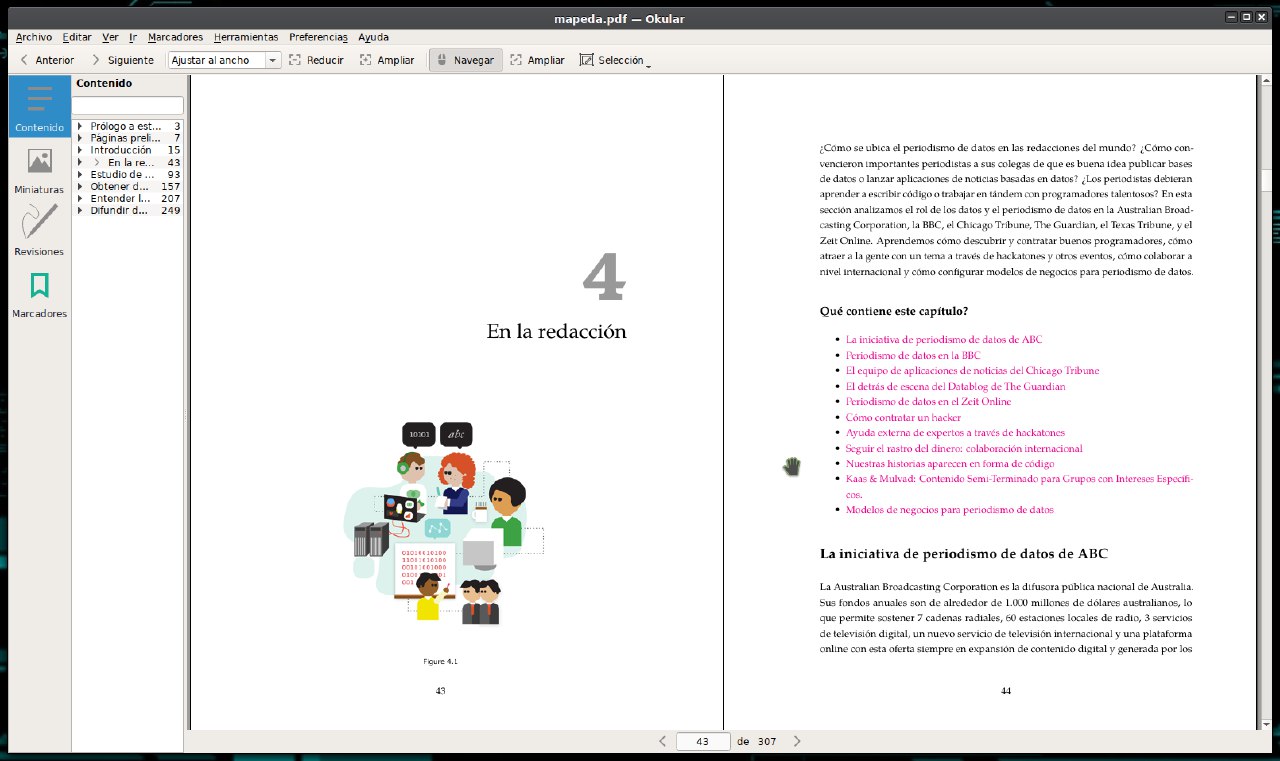Click previous page arrow in bottom bar
This screenshot has height=761, width=1280.
coord(662,741)
